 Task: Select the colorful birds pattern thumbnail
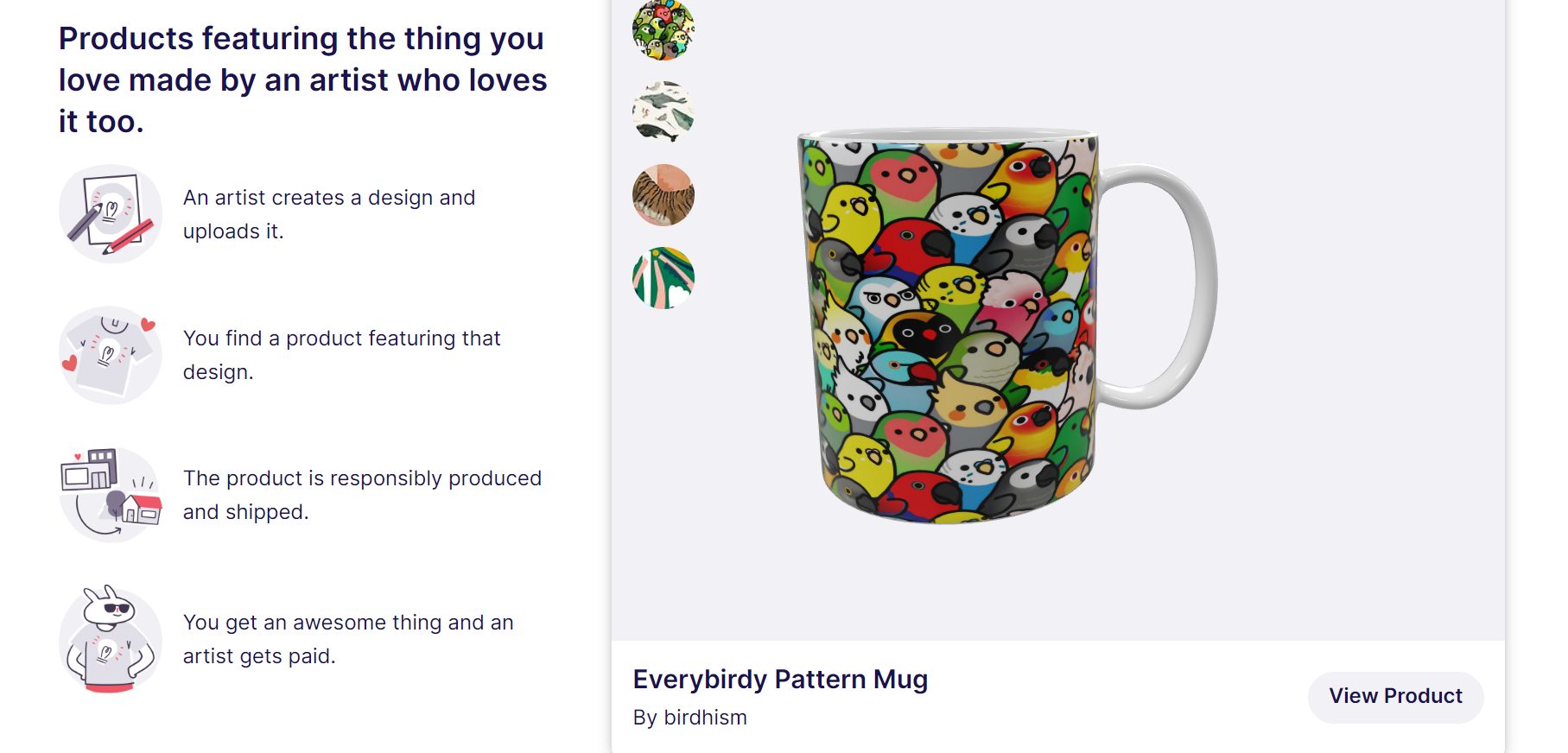663,30
